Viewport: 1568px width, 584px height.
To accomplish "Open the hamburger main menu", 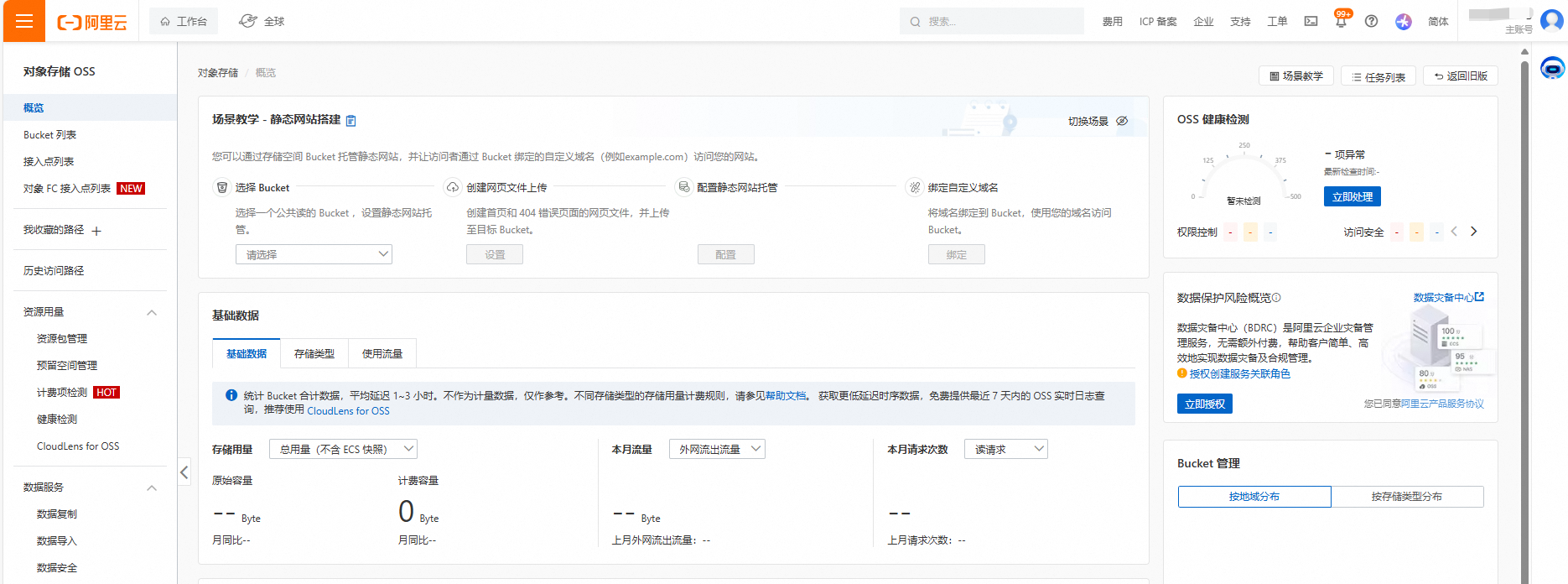I will pyautogui.click(x=24, y=21).
